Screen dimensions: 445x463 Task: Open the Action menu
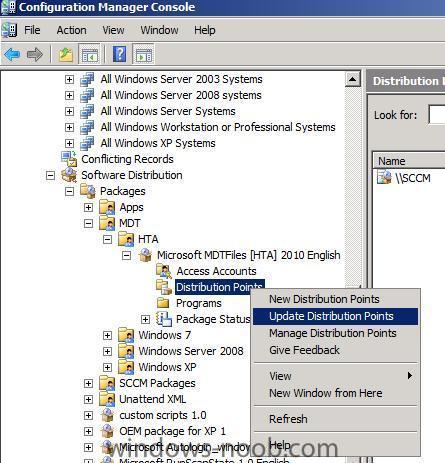click(x=71, y=30)
